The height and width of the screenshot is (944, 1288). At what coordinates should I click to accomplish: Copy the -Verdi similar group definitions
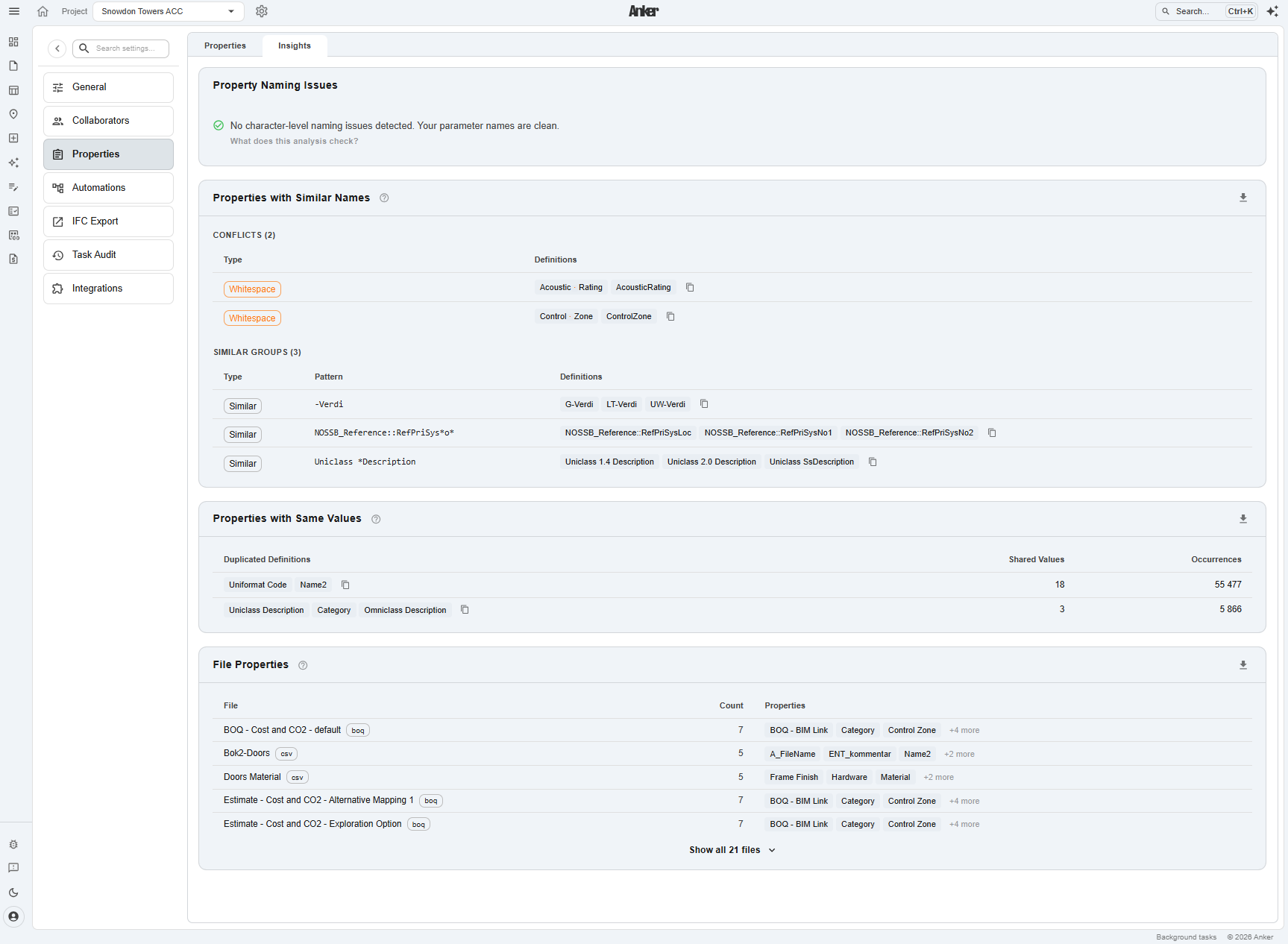tap(704, 404)
